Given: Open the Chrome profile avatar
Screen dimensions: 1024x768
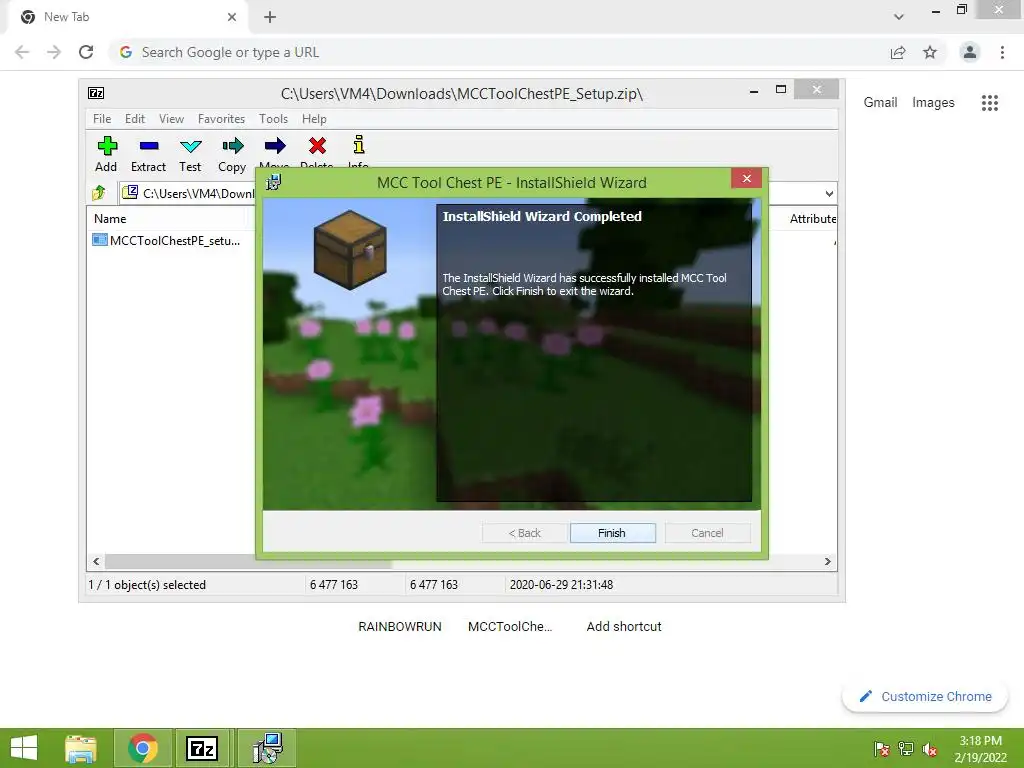Looking at the screenshot, I should pos(970,52).
